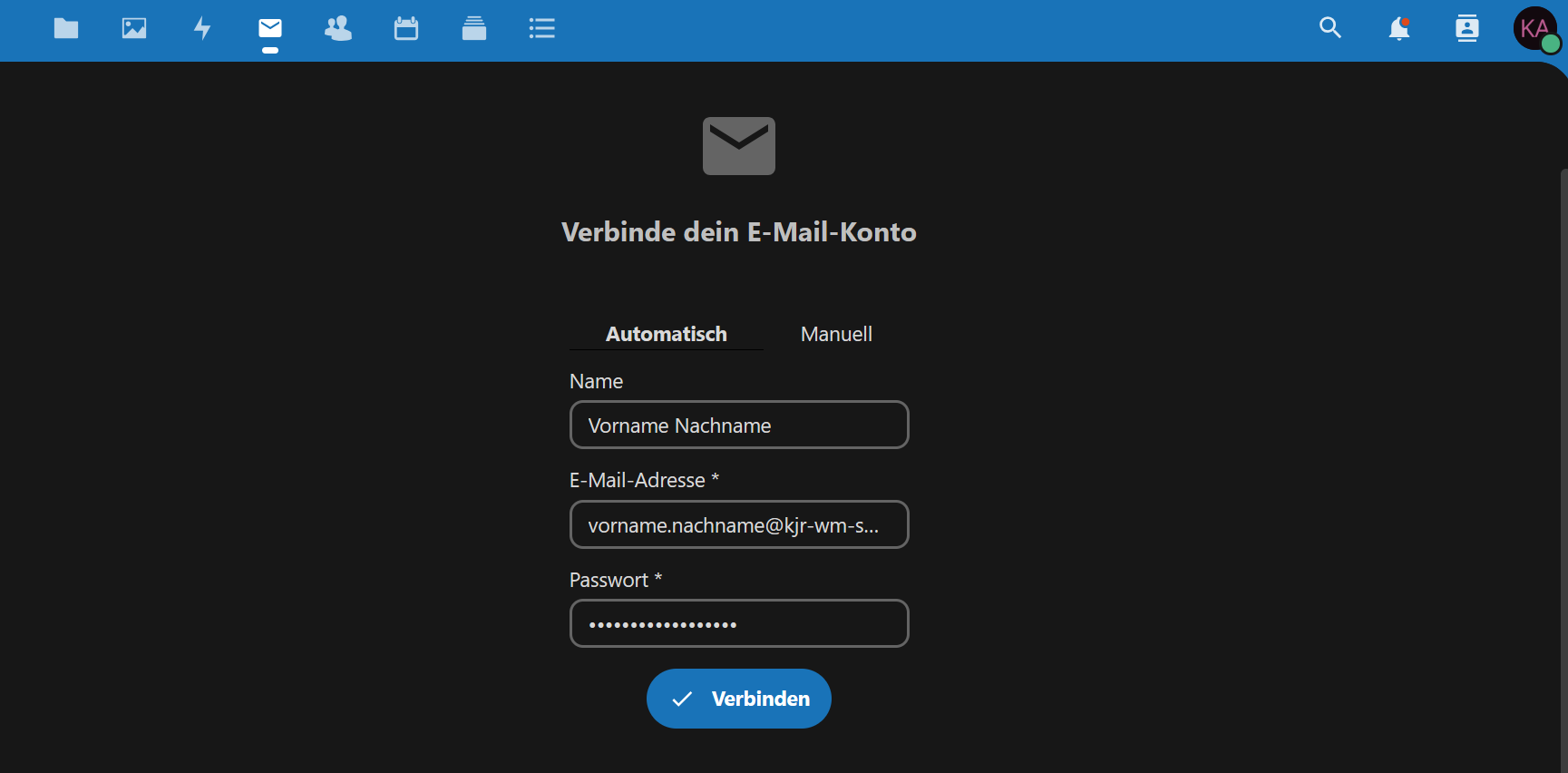
Task: Open the Tasks list icon
Action: [x=542, y=29]
